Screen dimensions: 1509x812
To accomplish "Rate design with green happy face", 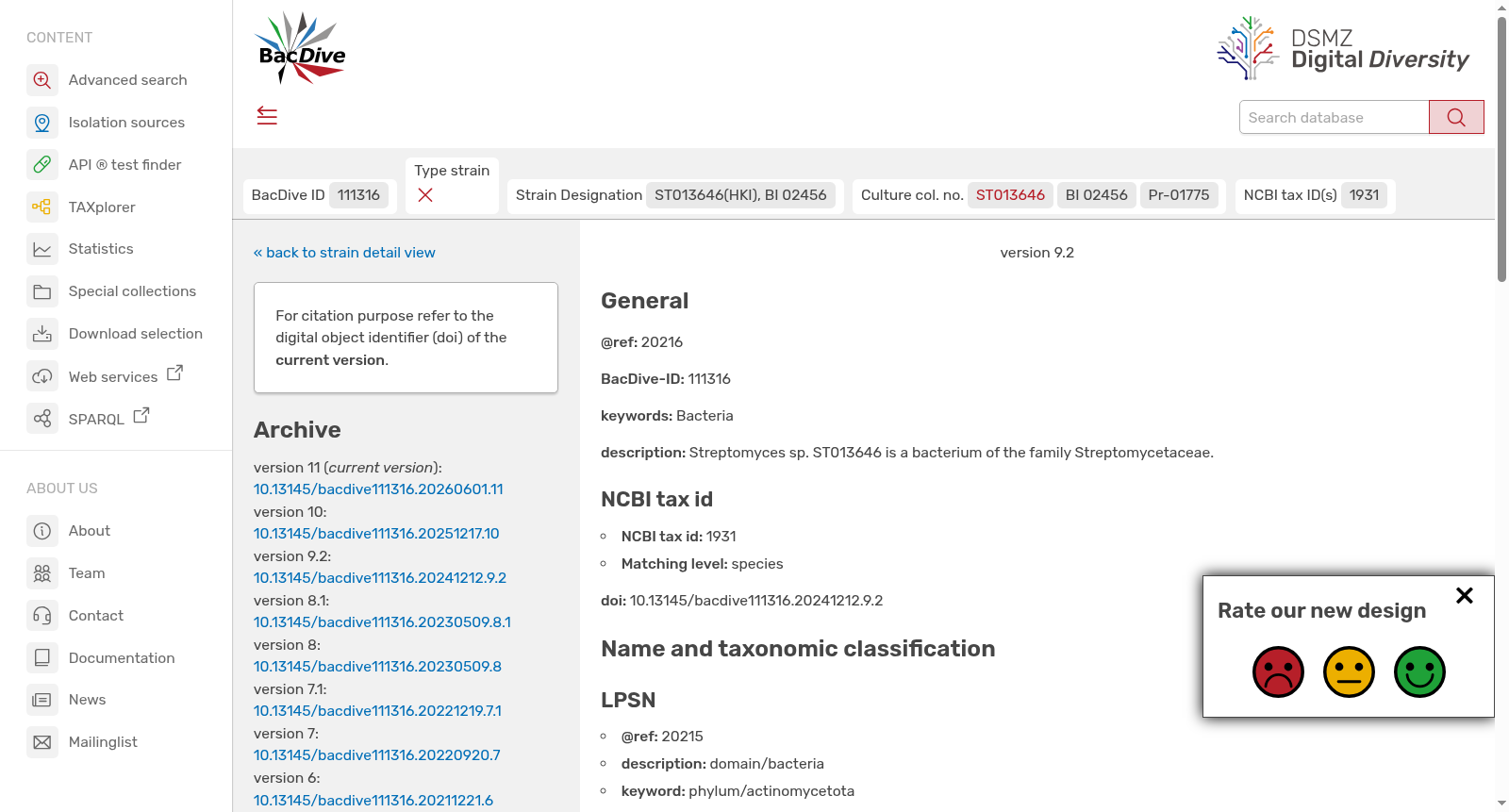I will pos(1419,671).
